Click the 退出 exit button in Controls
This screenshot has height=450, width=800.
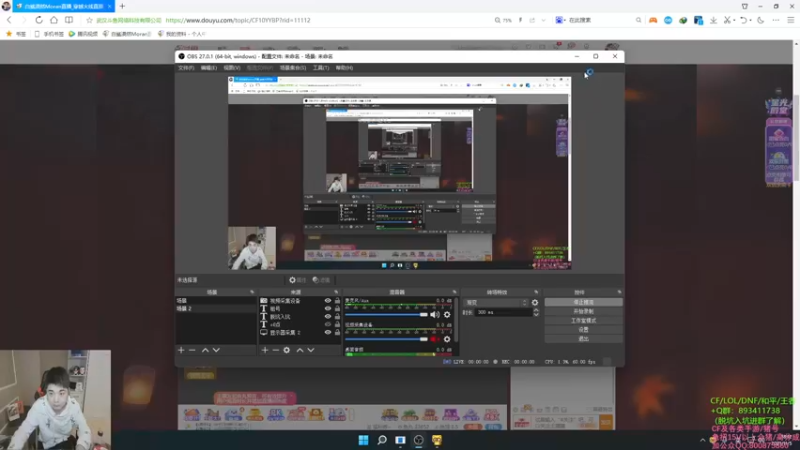click(x=584, y=339)
